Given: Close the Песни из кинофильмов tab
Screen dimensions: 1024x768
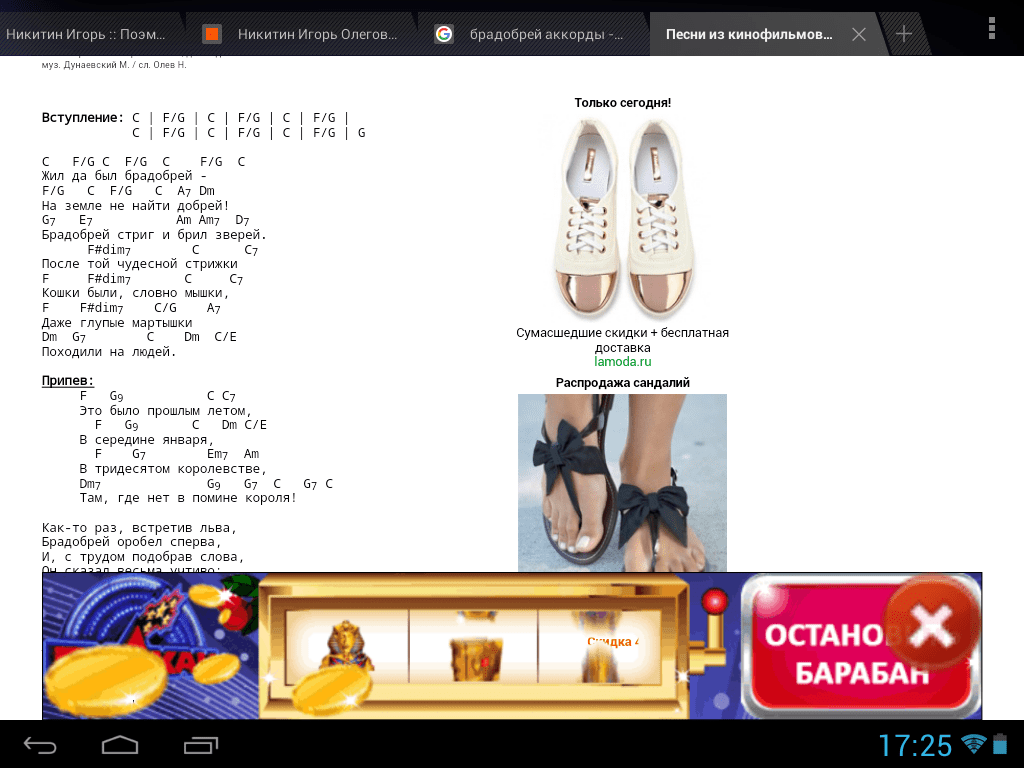Looking at the screenshot, I should point(858,34).
